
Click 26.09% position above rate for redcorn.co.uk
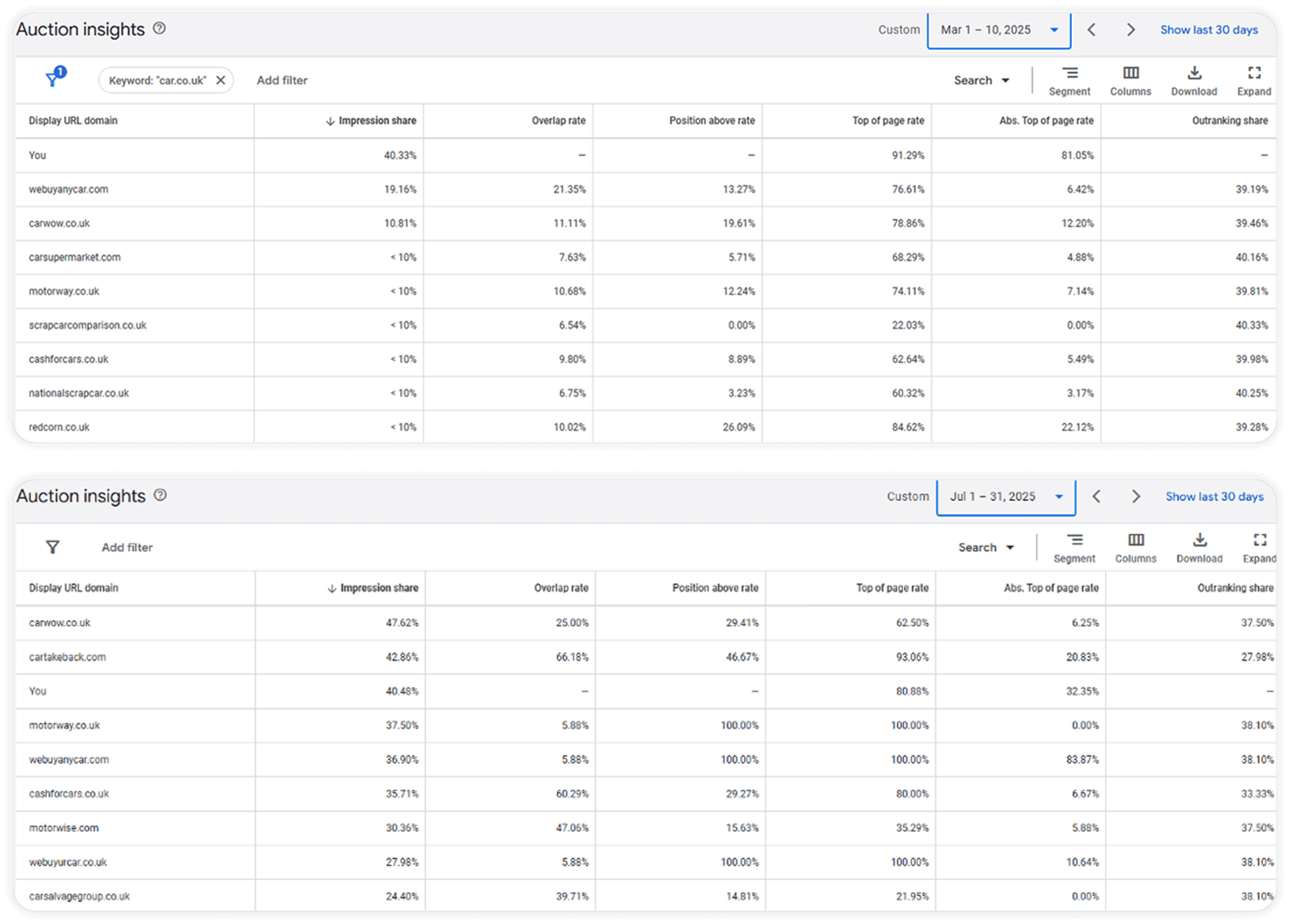(x=738, y=427)
